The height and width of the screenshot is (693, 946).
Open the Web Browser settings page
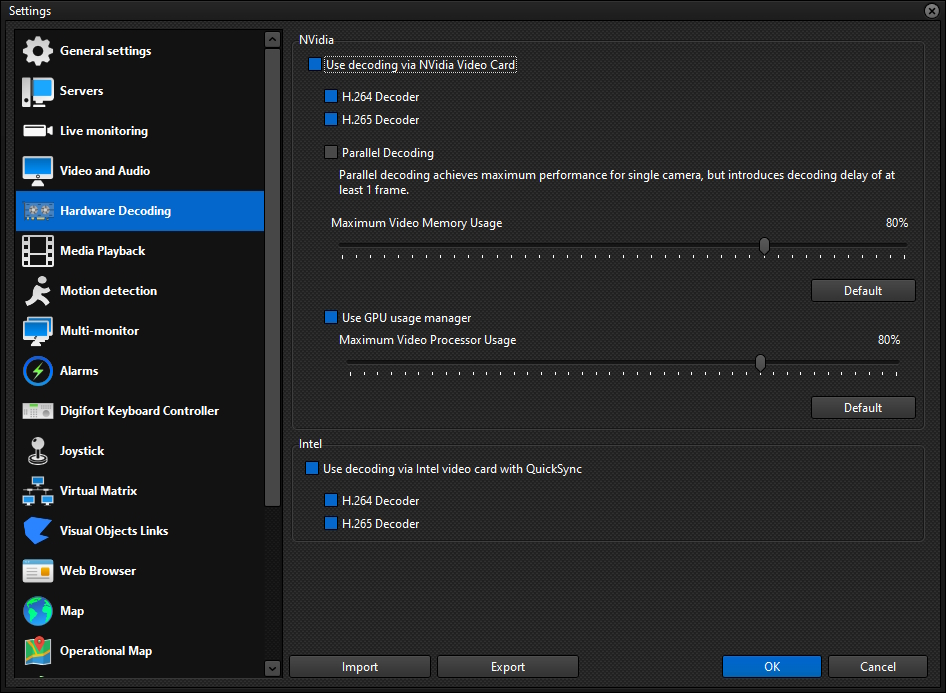(140, 571)
